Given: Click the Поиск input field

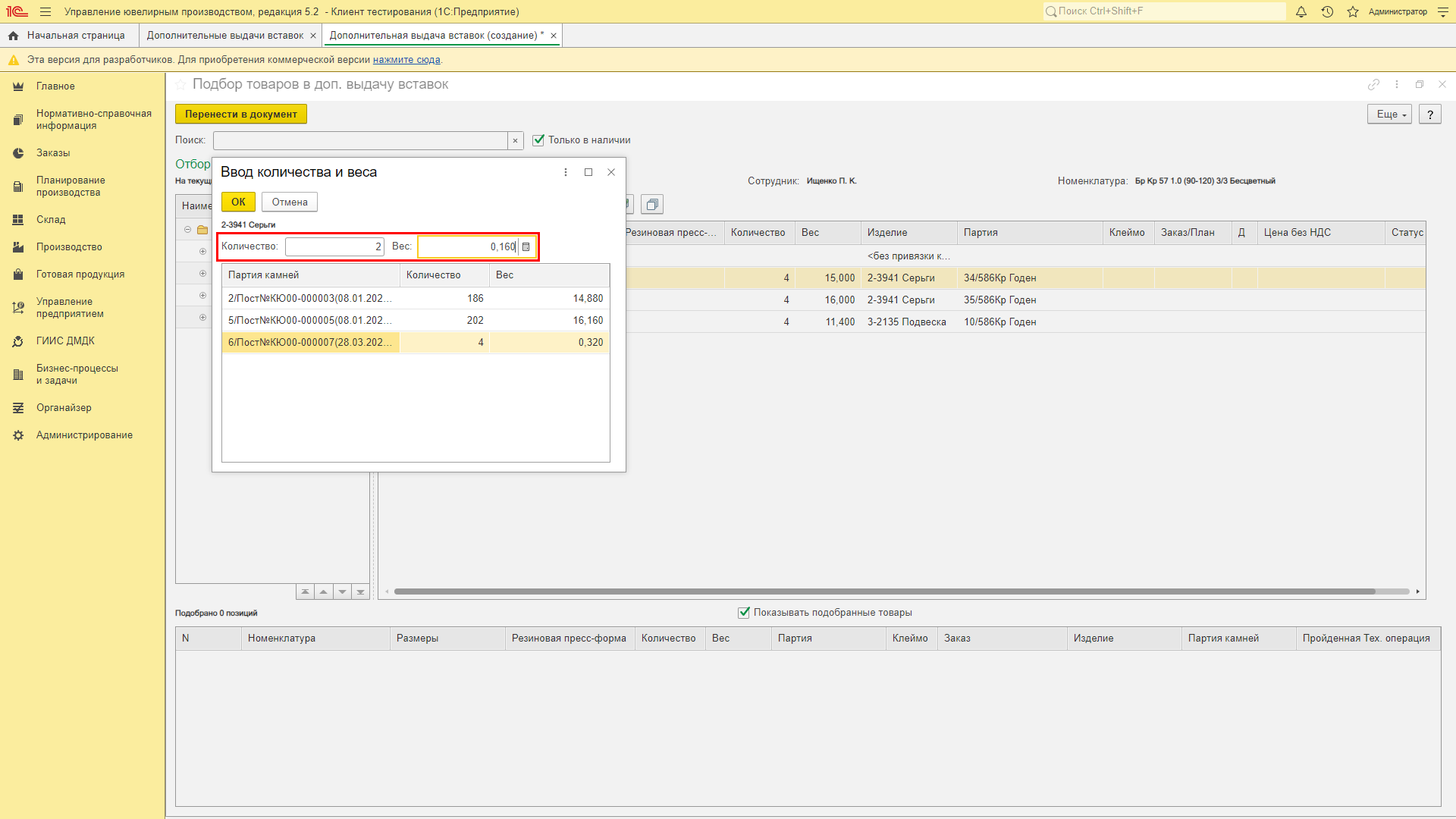Looking at the screenshot, I should click(x=360, y=140).
